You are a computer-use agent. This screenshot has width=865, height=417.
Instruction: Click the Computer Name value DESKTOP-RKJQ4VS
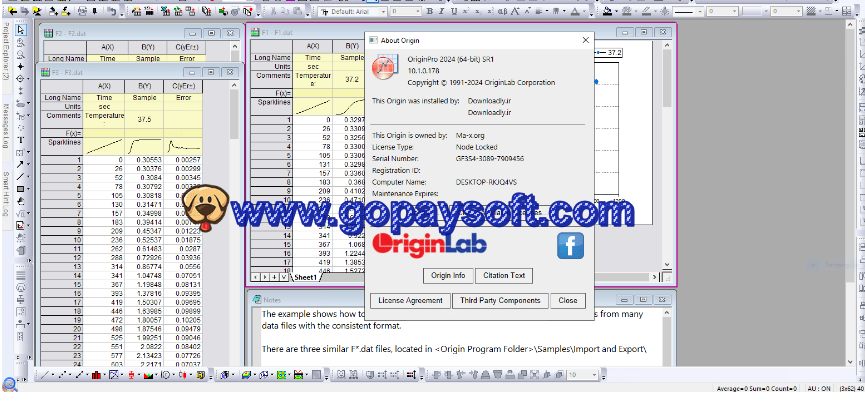(x=487, y=182)
